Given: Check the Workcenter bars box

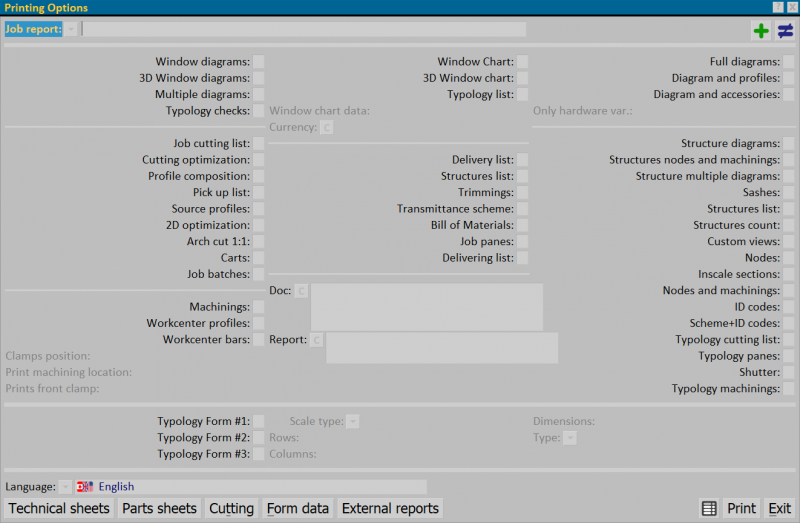Looking at the screenshot, I should click(x=259, y=339).
